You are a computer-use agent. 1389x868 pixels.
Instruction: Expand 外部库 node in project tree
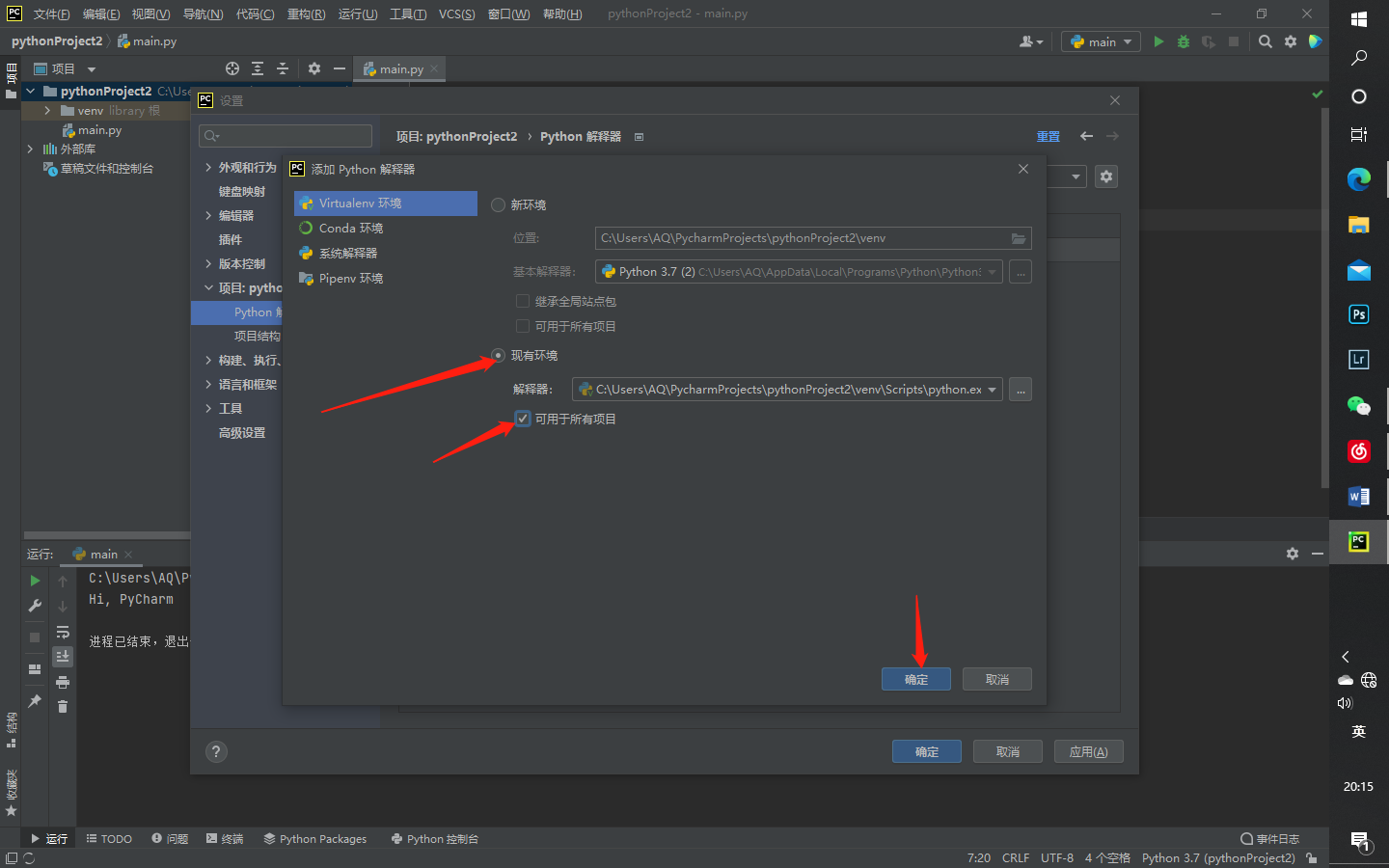pos(30,149)
